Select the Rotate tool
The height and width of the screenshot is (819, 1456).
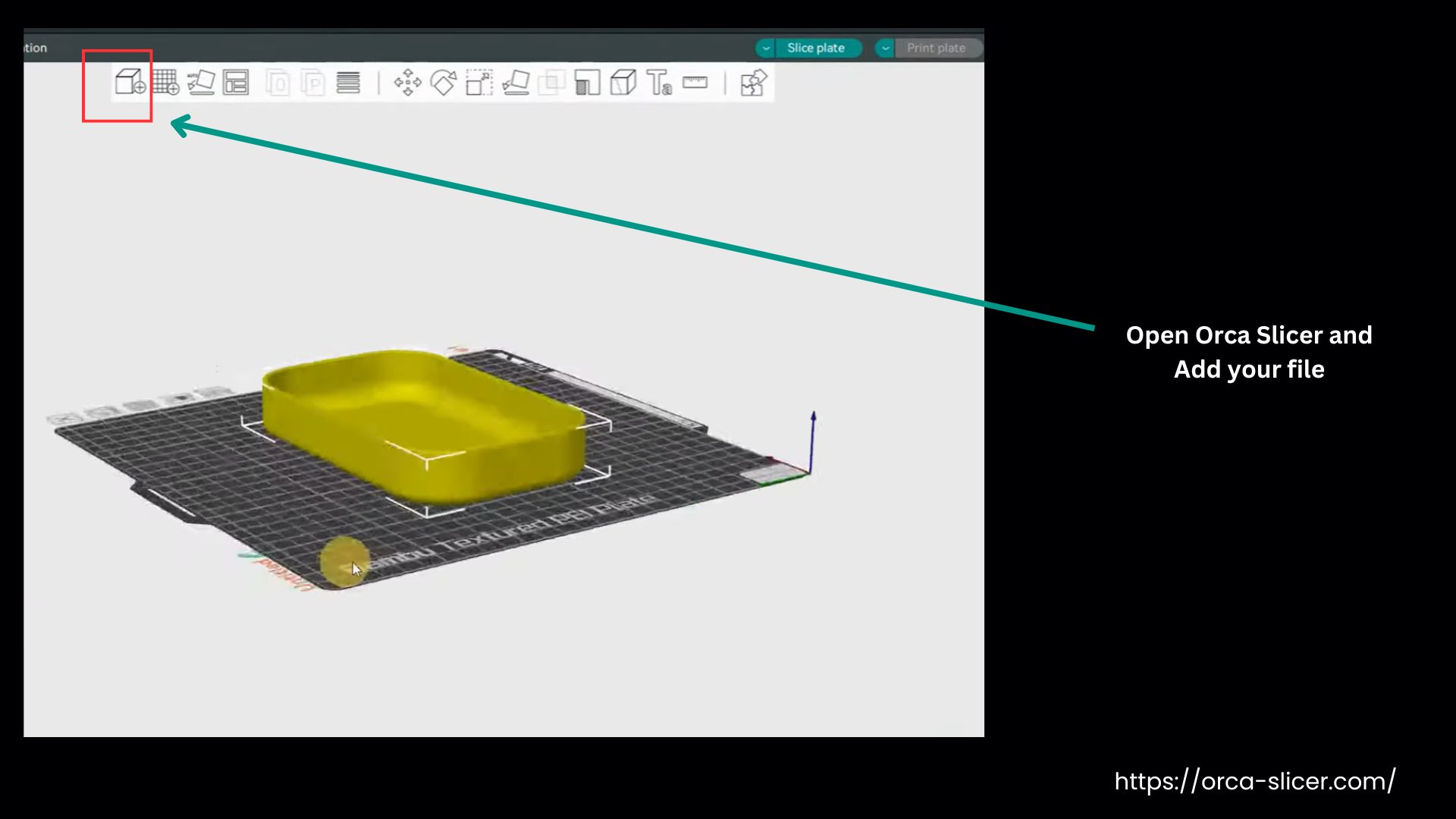pos(444,82)
